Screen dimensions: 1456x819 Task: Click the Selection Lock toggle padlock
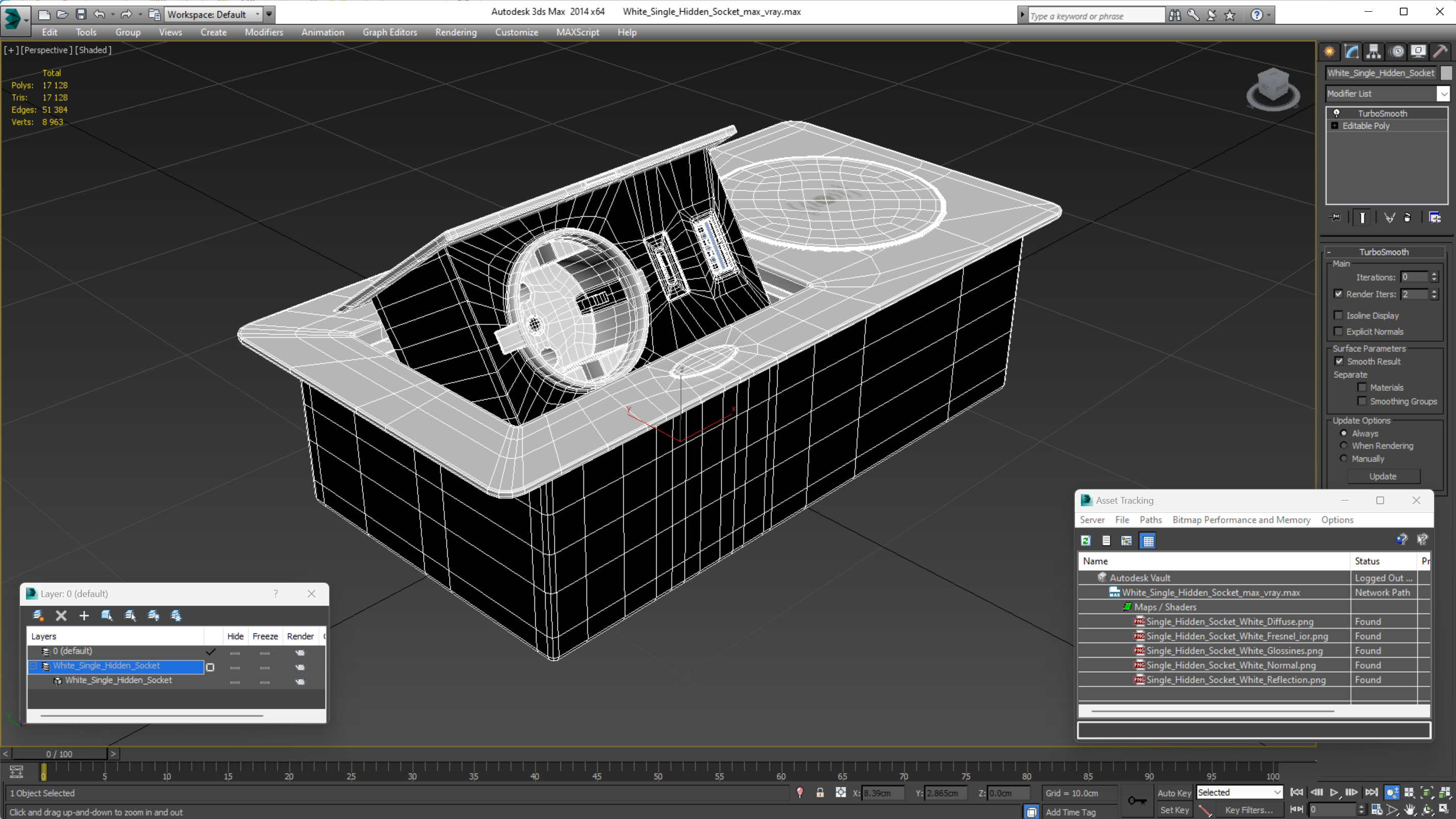820,793
